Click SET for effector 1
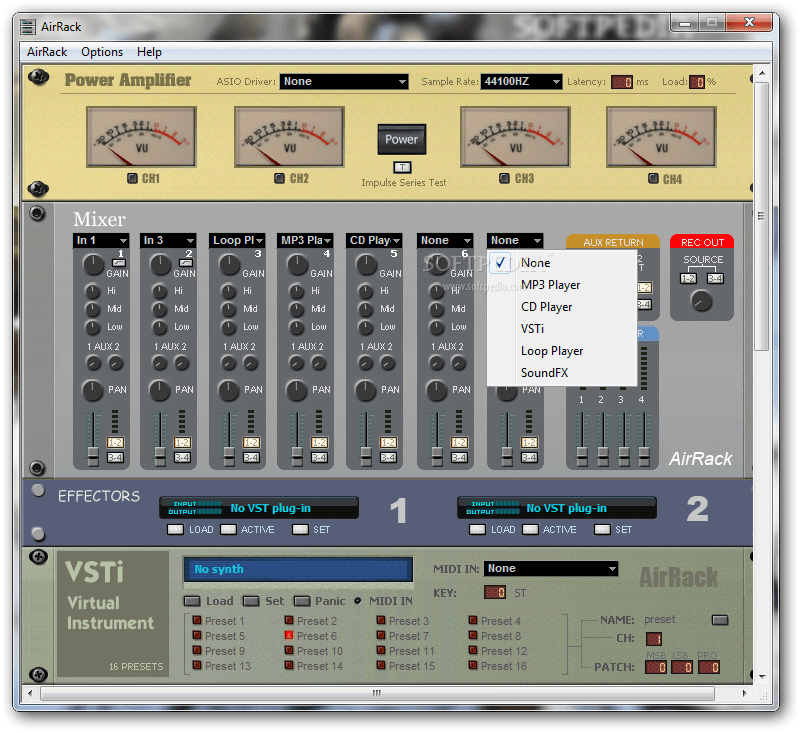The height and width of the screenshot is (732, 800). (300, 529)
